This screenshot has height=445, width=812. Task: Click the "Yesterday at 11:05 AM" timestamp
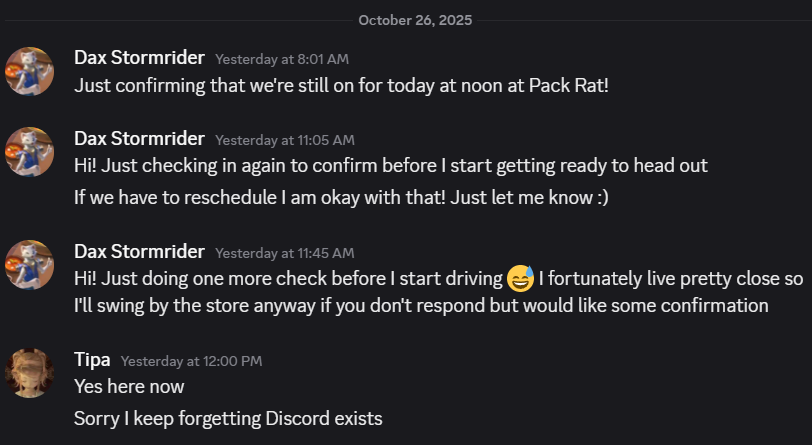(285, 140)
